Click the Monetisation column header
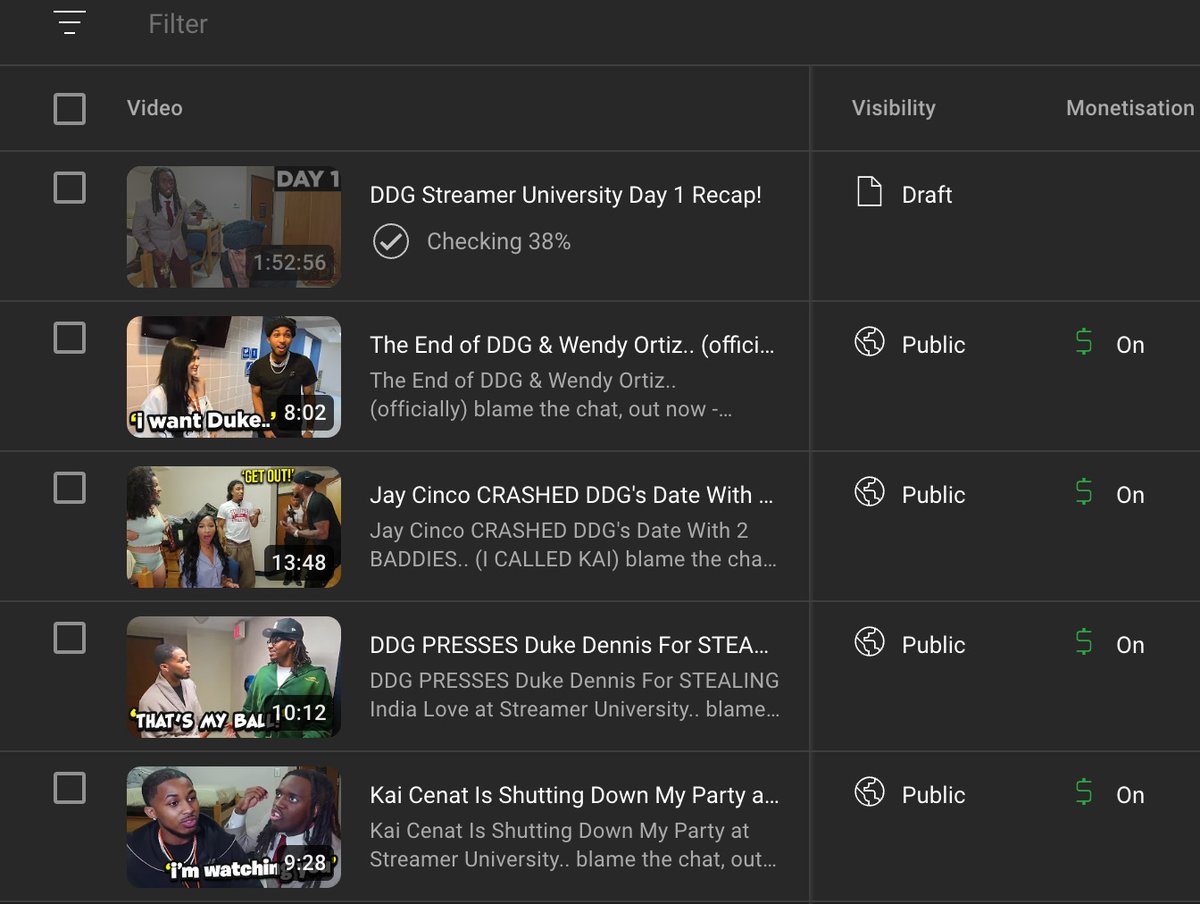The image size is (1200, 904). pos(1130,108)
